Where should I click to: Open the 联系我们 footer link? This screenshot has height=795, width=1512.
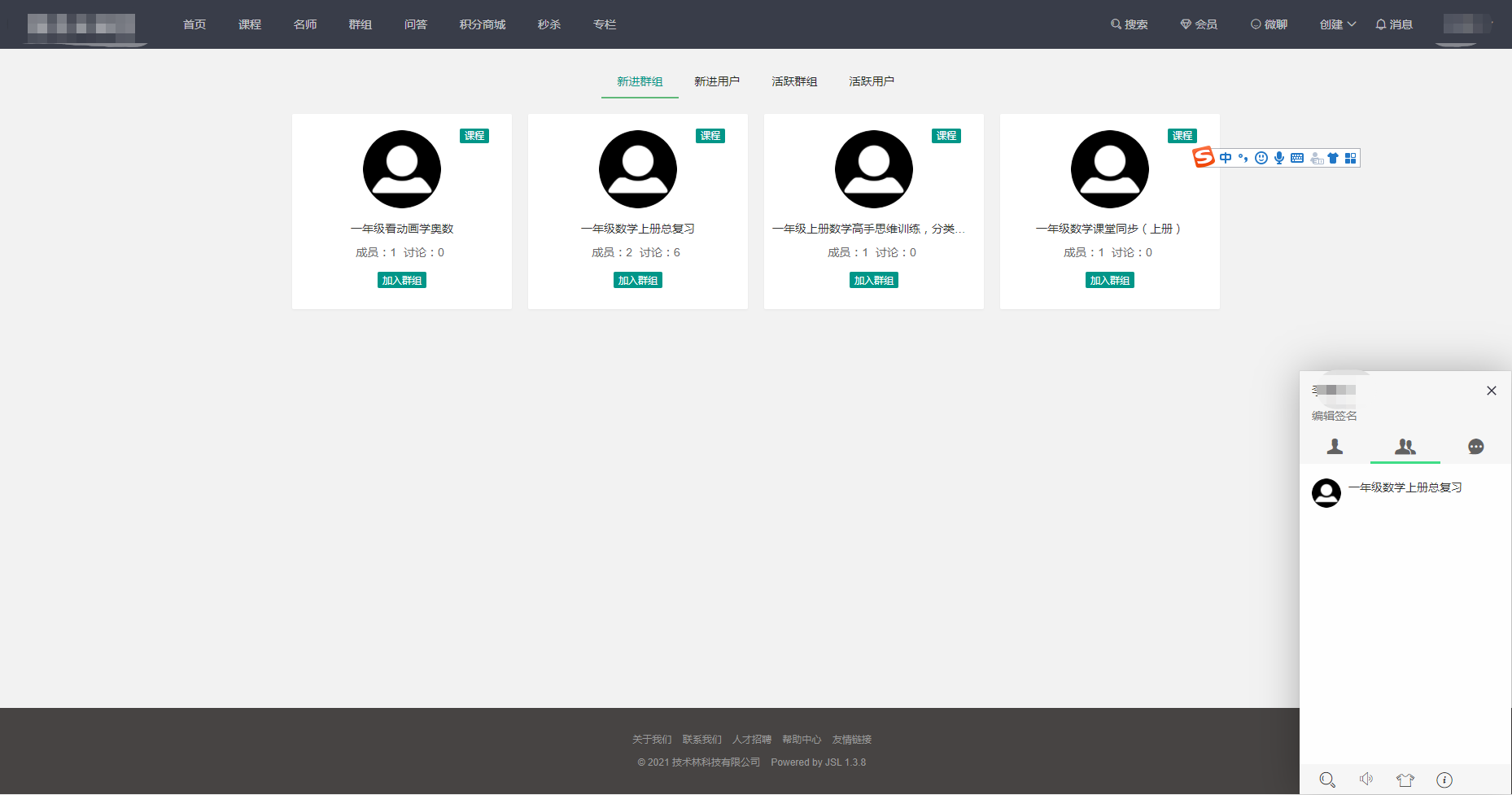pos(702,740)
